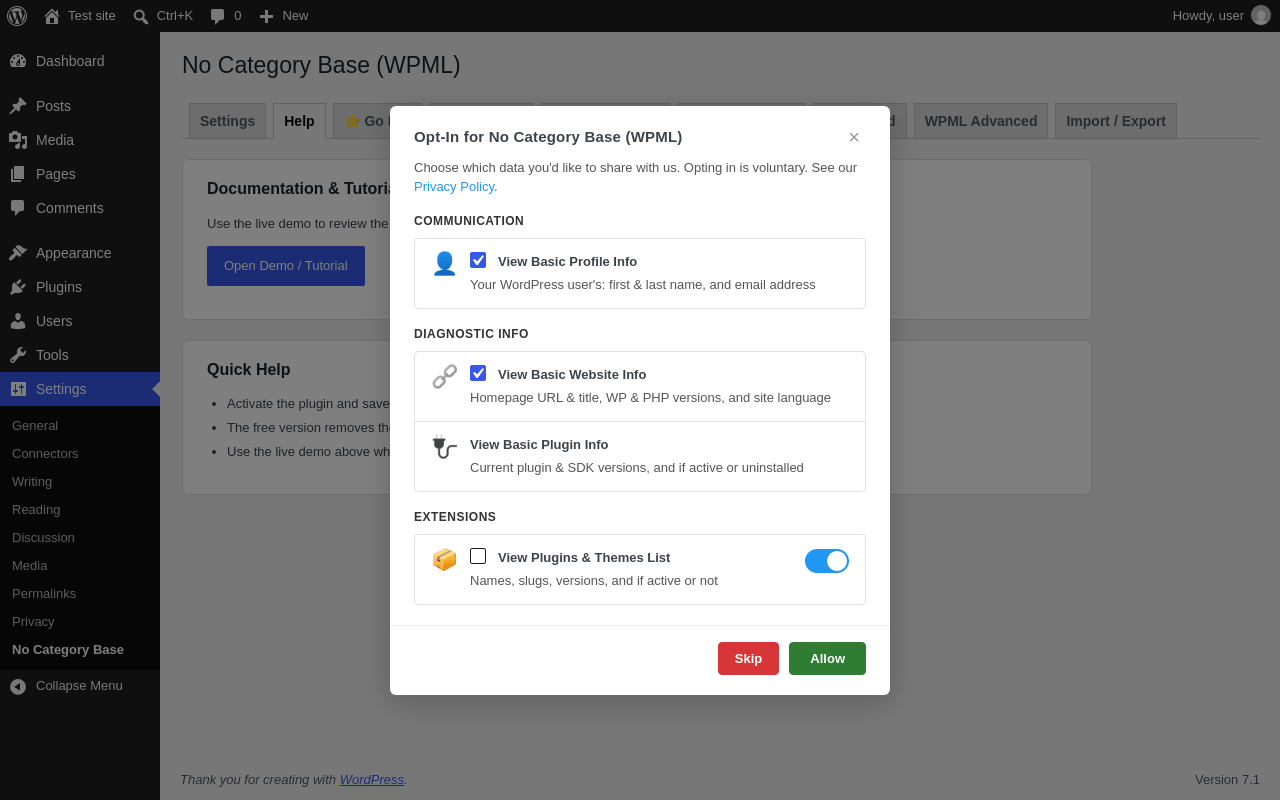Switch to the Settings tab
1280x800 pixels.
click(227, 121)
